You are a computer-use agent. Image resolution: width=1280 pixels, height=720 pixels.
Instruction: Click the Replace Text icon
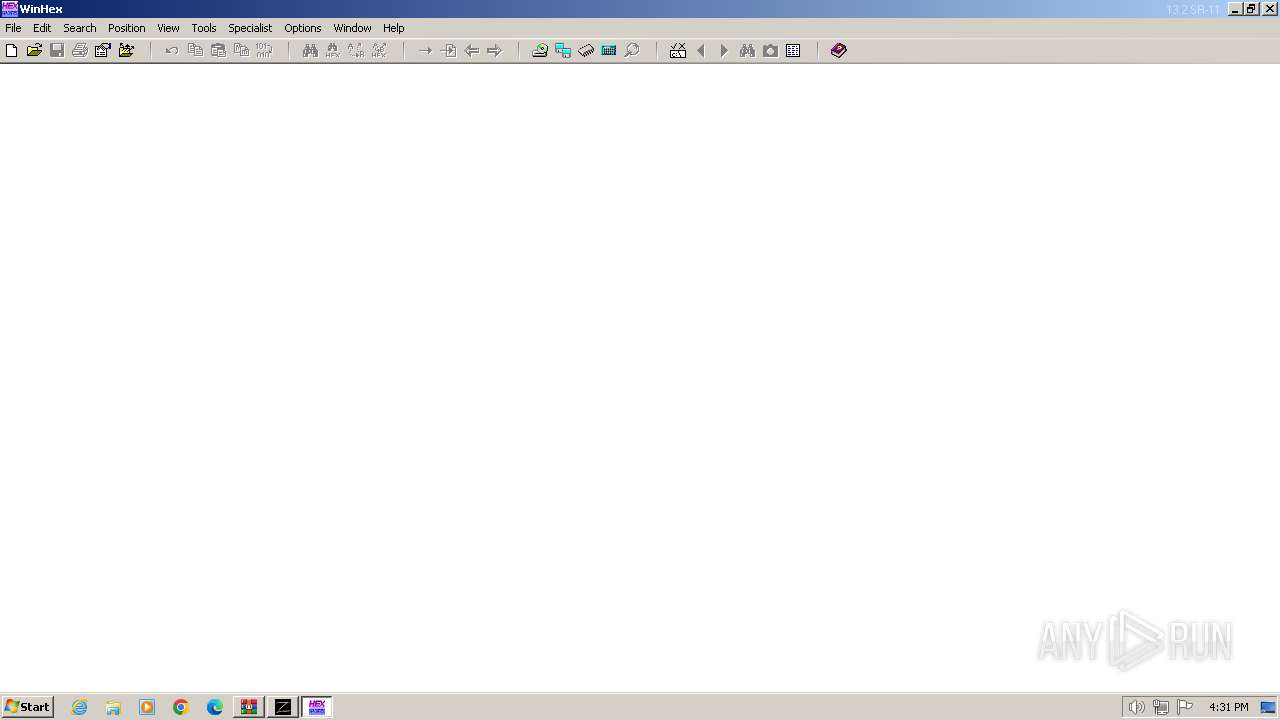[356, 50]
